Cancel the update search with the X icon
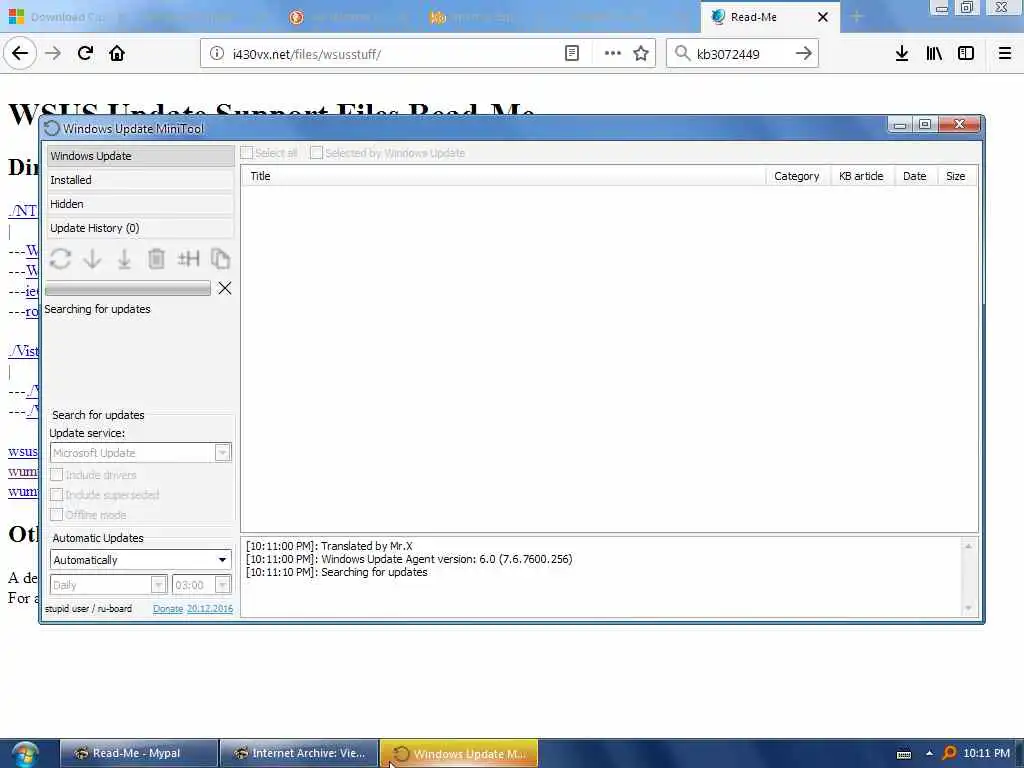This screenshot has width=1024, height=768. click(x=225, y=288)
